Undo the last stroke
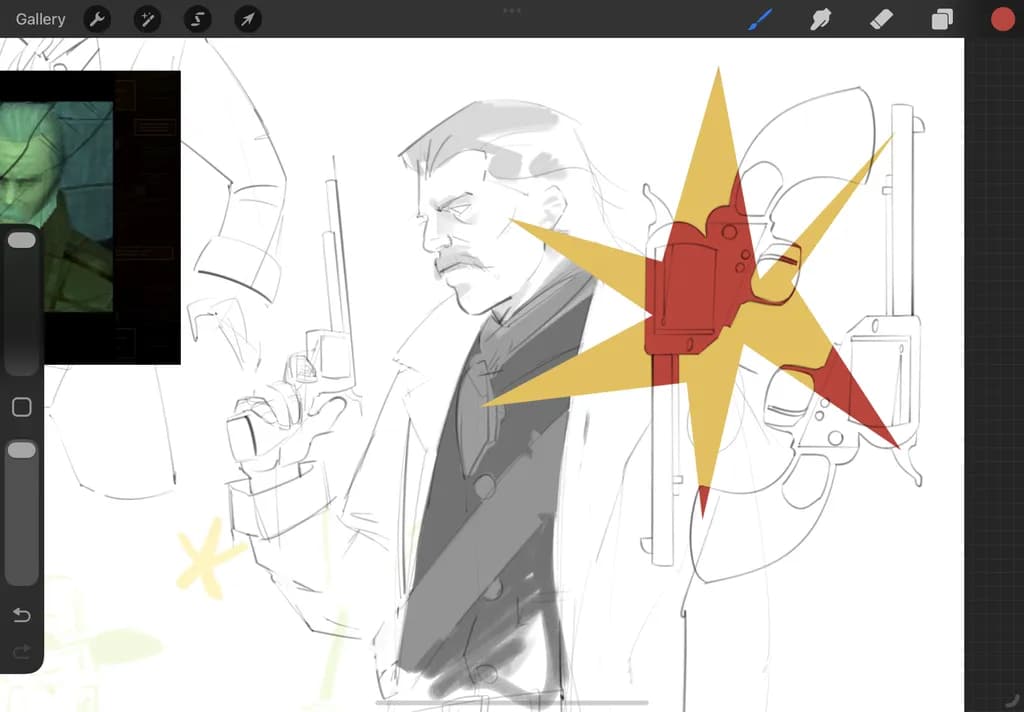The image size is (1024, 712). 22,615
